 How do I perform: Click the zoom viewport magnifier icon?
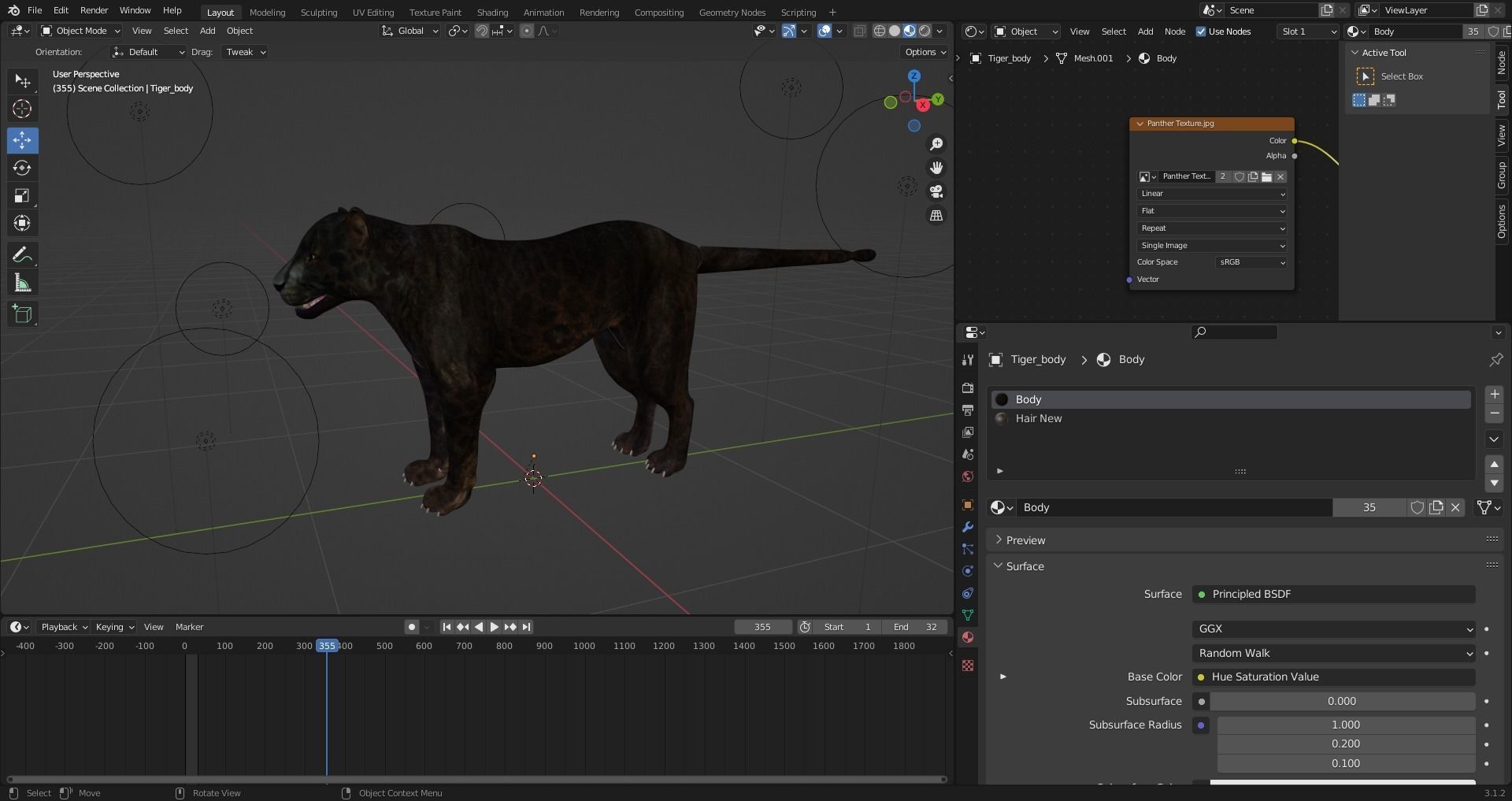pyautogui.click(x=936, y=144)
